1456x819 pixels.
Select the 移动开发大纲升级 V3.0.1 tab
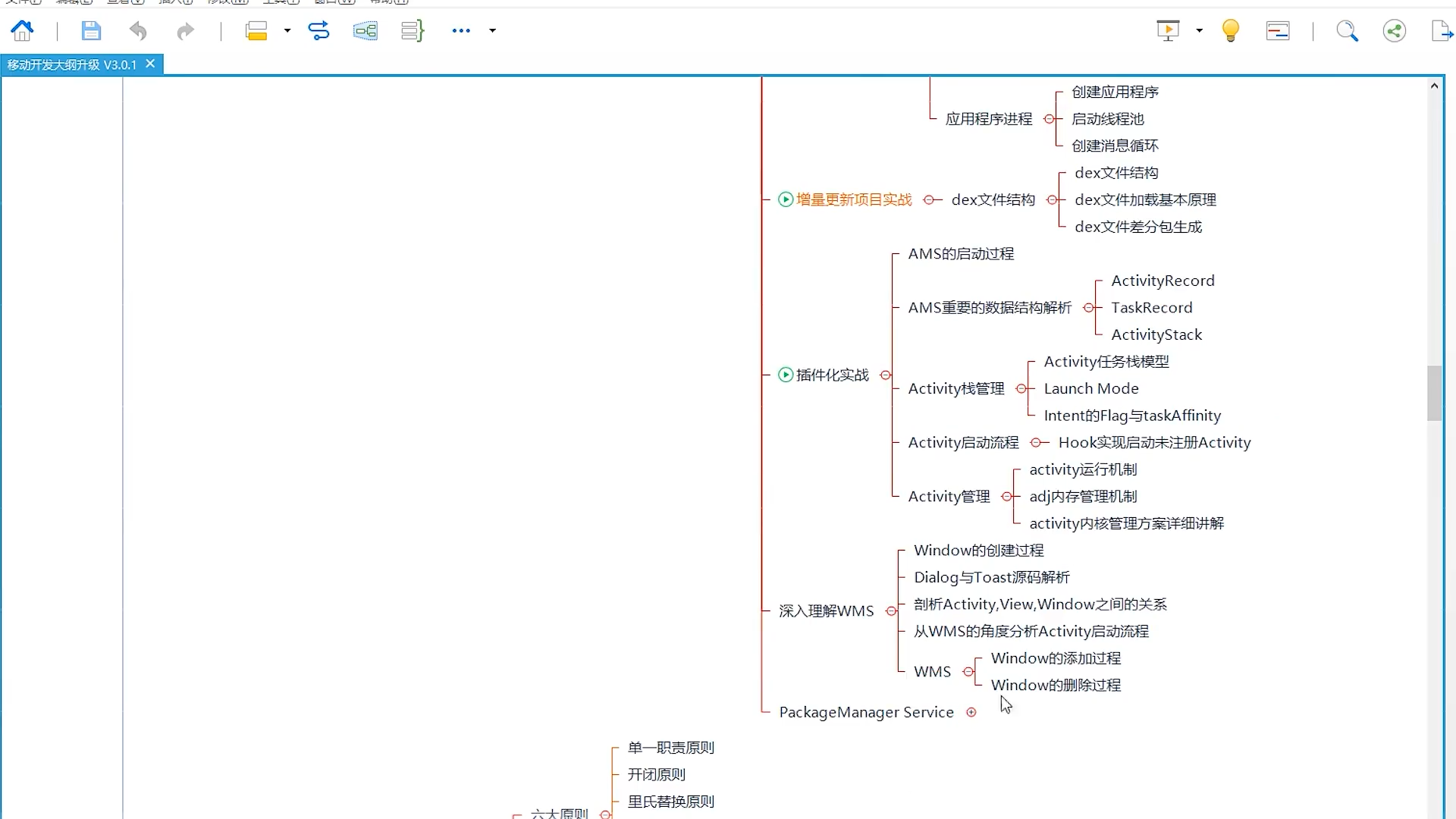(x=71, y=65)
